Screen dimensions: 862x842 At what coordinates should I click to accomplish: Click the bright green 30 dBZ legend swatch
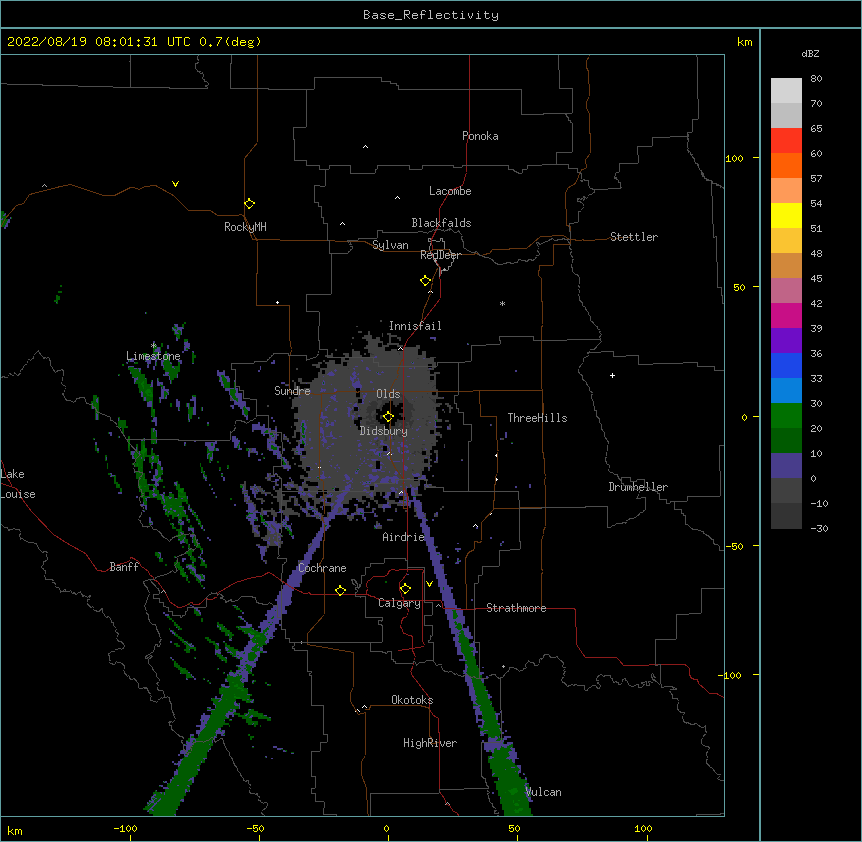786,416
